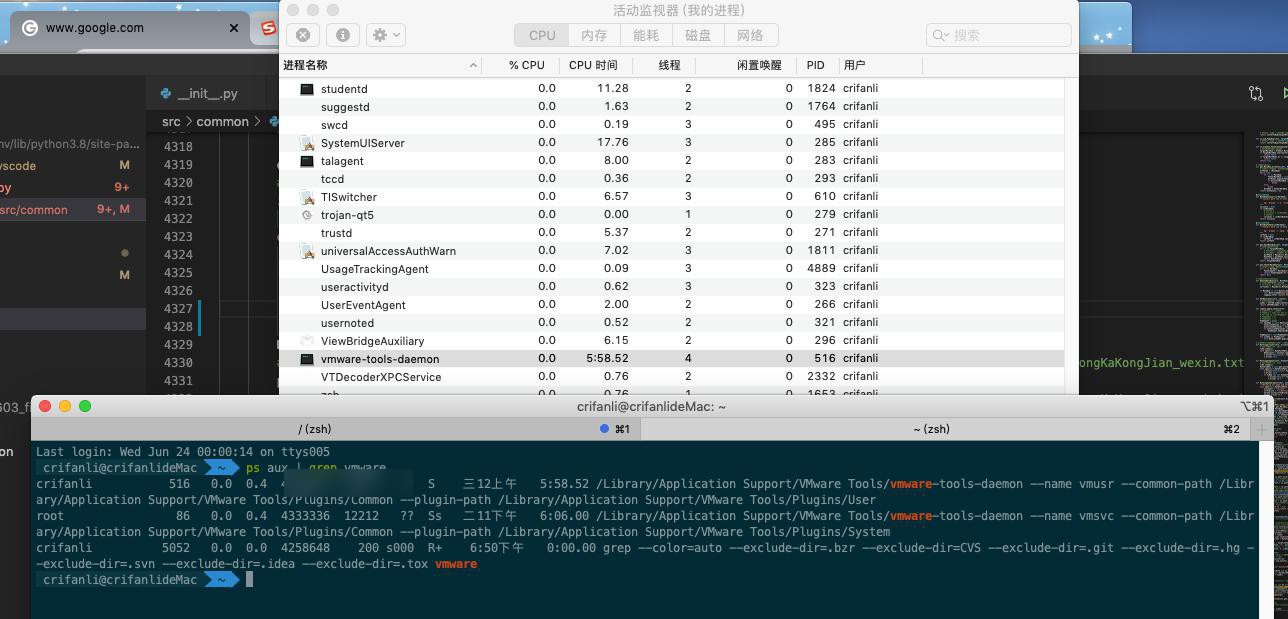This screenshot has width=1288, height=619.
Task: Switch to the 磁盘 disk tab
Action: [698, 35]
